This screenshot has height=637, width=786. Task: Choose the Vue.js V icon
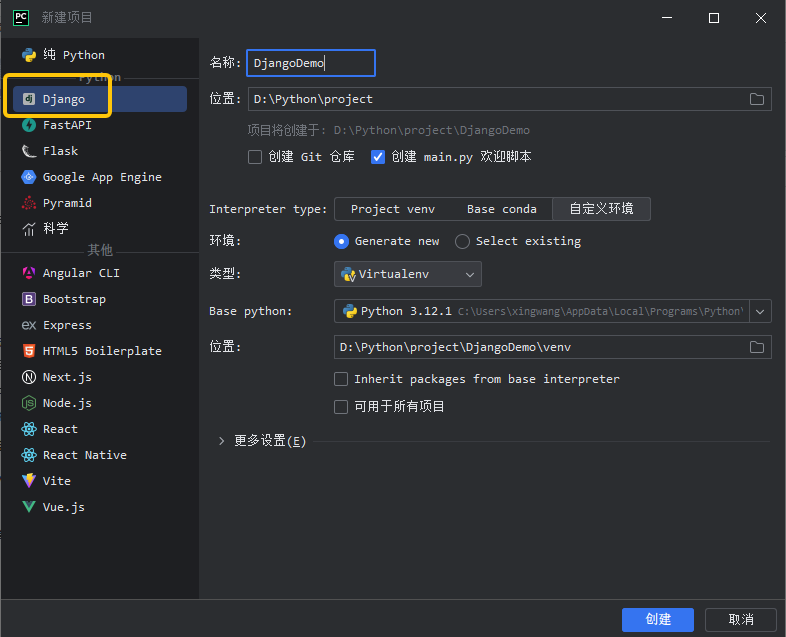(x=29, y=507)
